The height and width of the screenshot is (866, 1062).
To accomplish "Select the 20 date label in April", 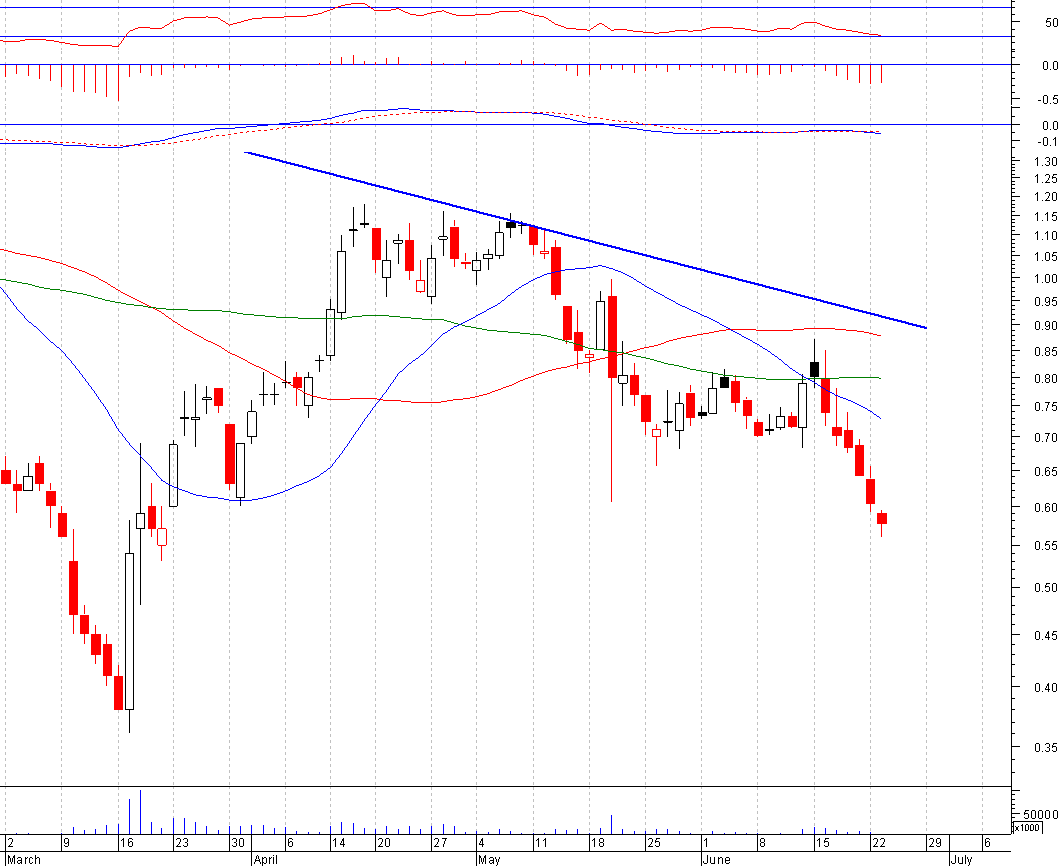I will tap(384, 843).
